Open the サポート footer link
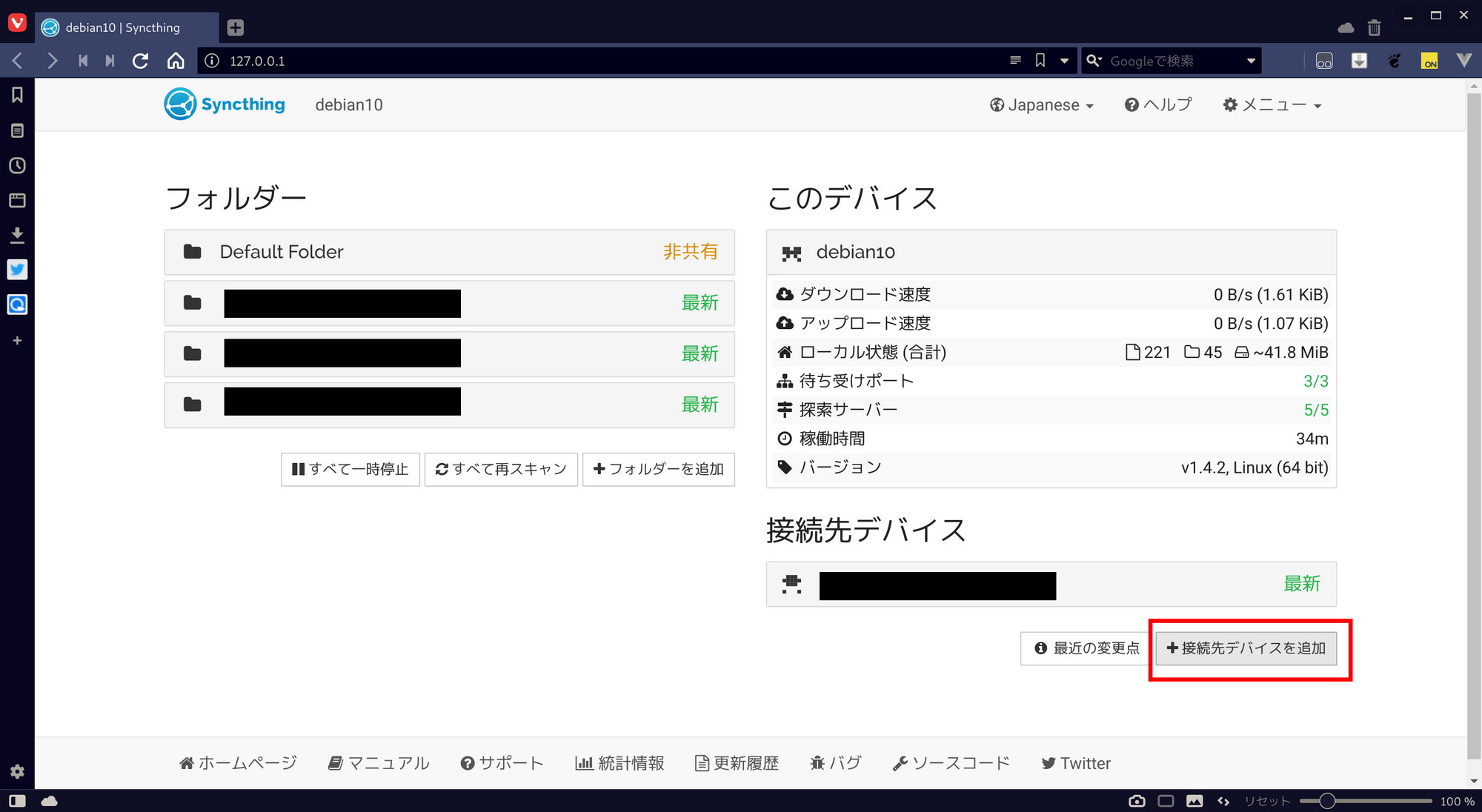1482x812 pixels. 502,763
